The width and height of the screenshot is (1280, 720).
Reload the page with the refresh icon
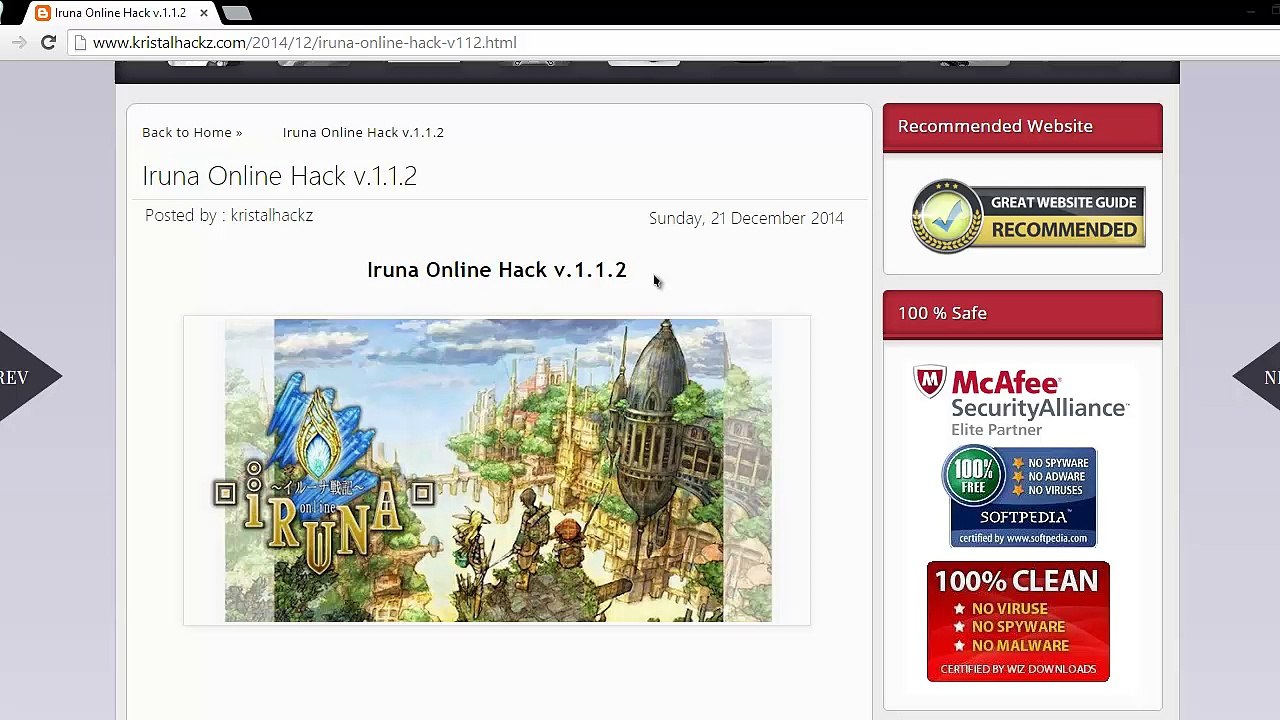[x=48, y=42]
